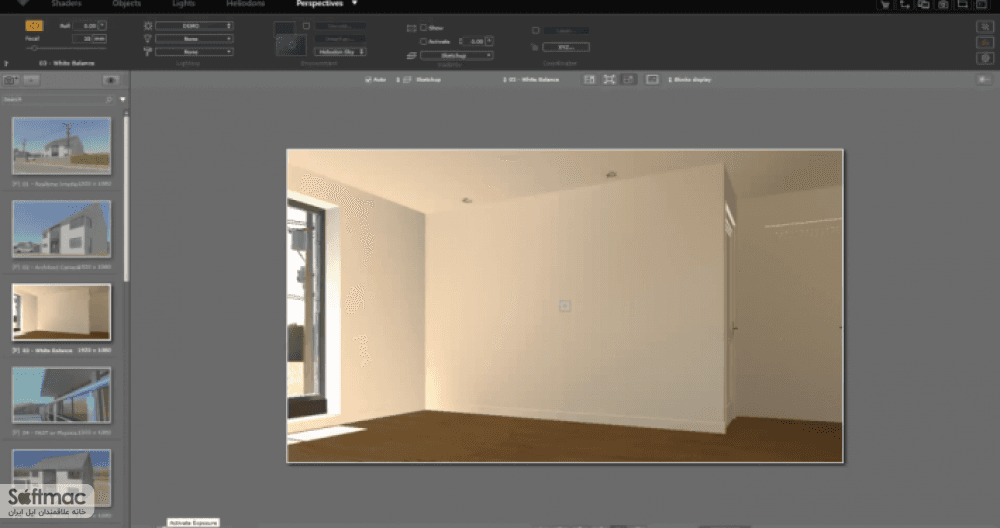Screen dimensions: 1000x528
Task: Adjust the Focal length slider handle
Action: 34,48
